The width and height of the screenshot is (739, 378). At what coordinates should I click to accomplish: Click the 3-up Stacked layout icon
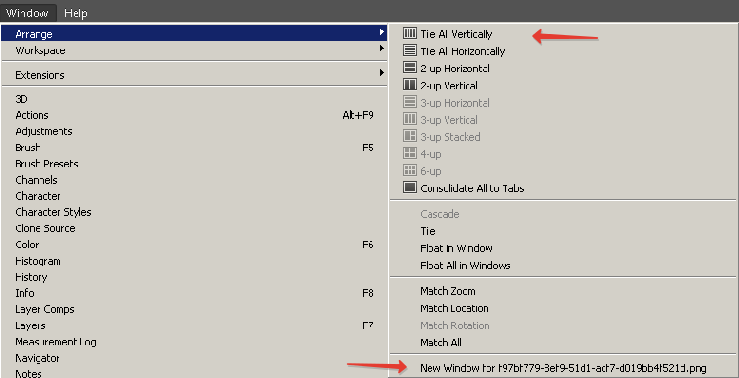pyautogui.click(x=410, y=136)
